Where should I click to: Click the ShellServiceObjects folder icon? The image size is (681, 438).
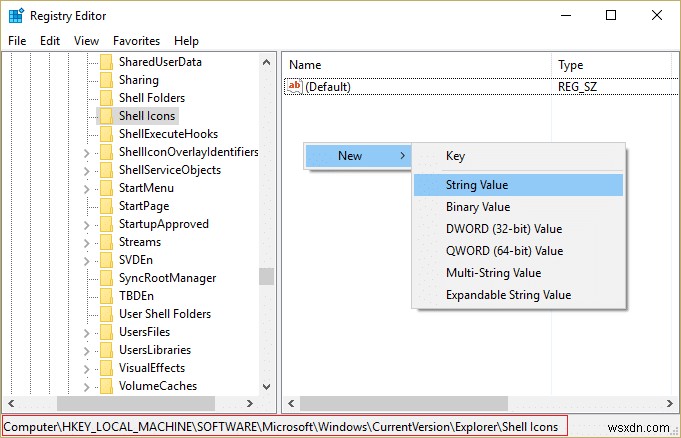point(106,170)
